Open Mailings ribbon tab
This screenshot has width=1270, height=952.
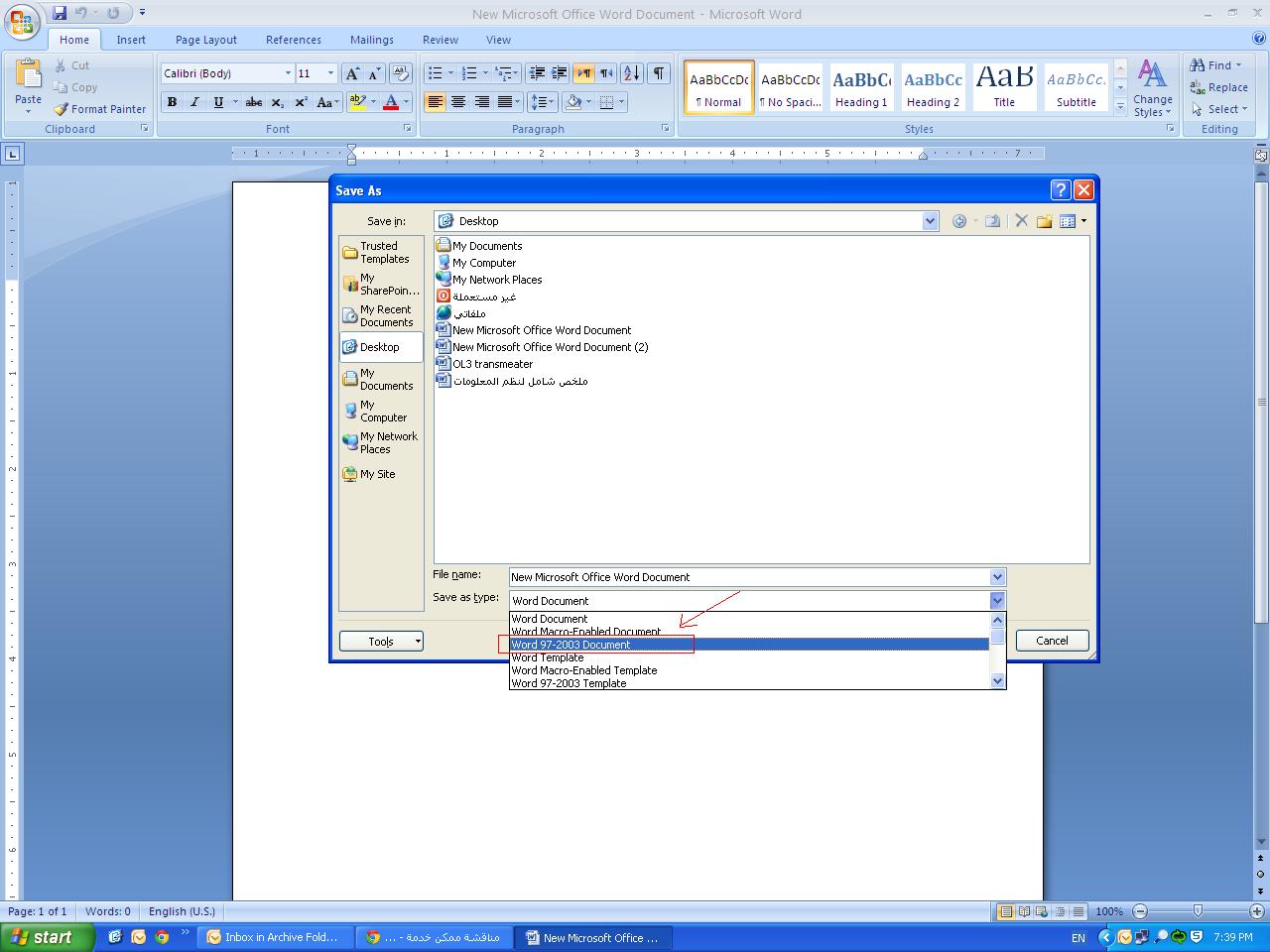pos(372,40)
